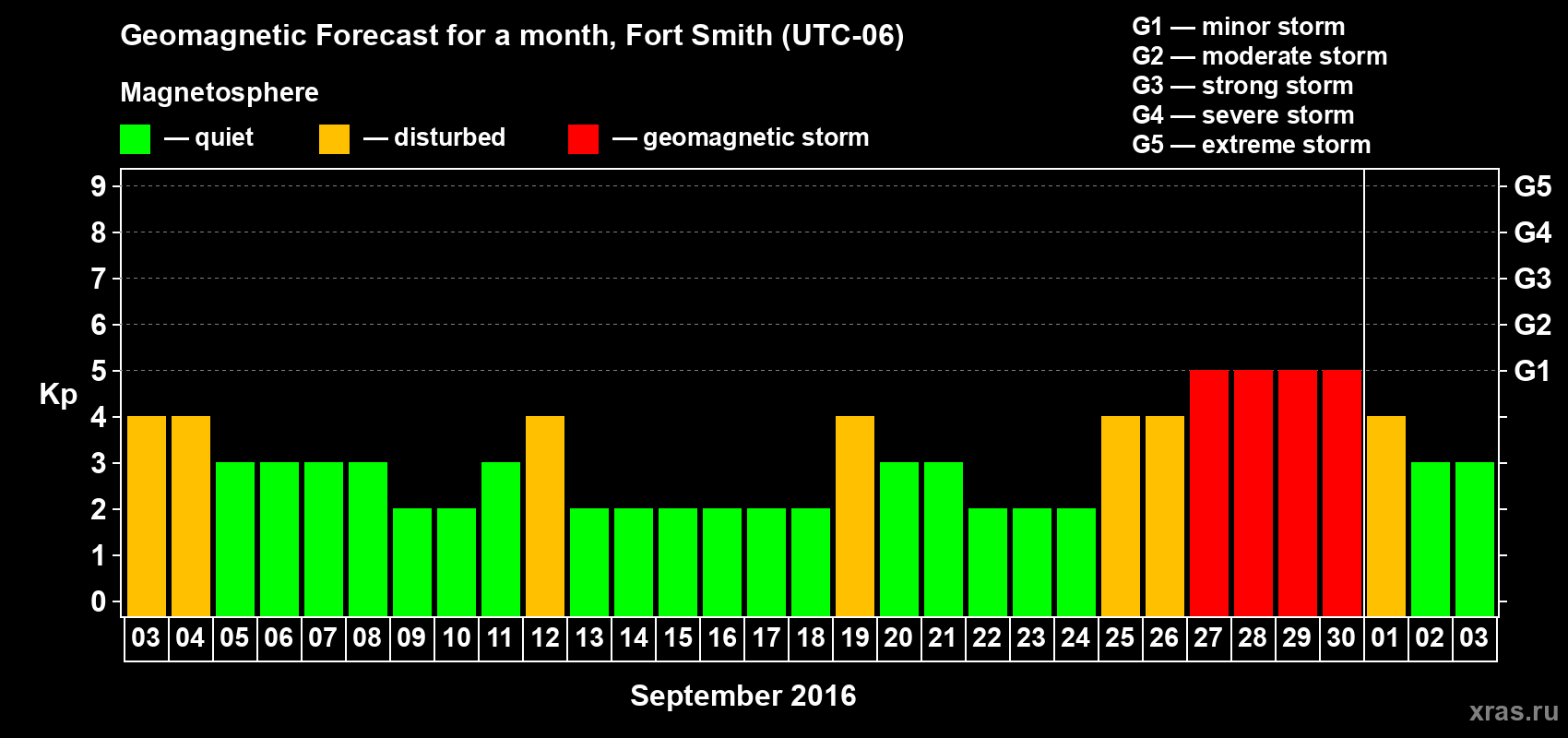Click the 'Kp' axis label
The width and height of the screenshot is (1568, 738).
58,395
